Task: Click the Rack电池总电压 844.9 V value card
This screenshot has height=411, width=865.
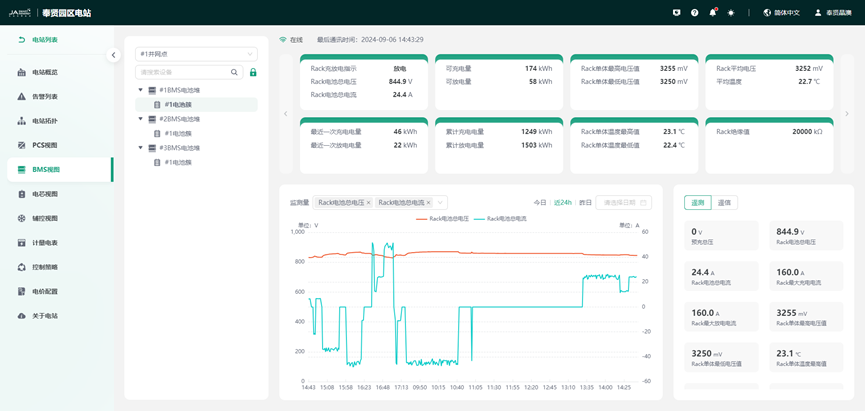Action: 807,236
